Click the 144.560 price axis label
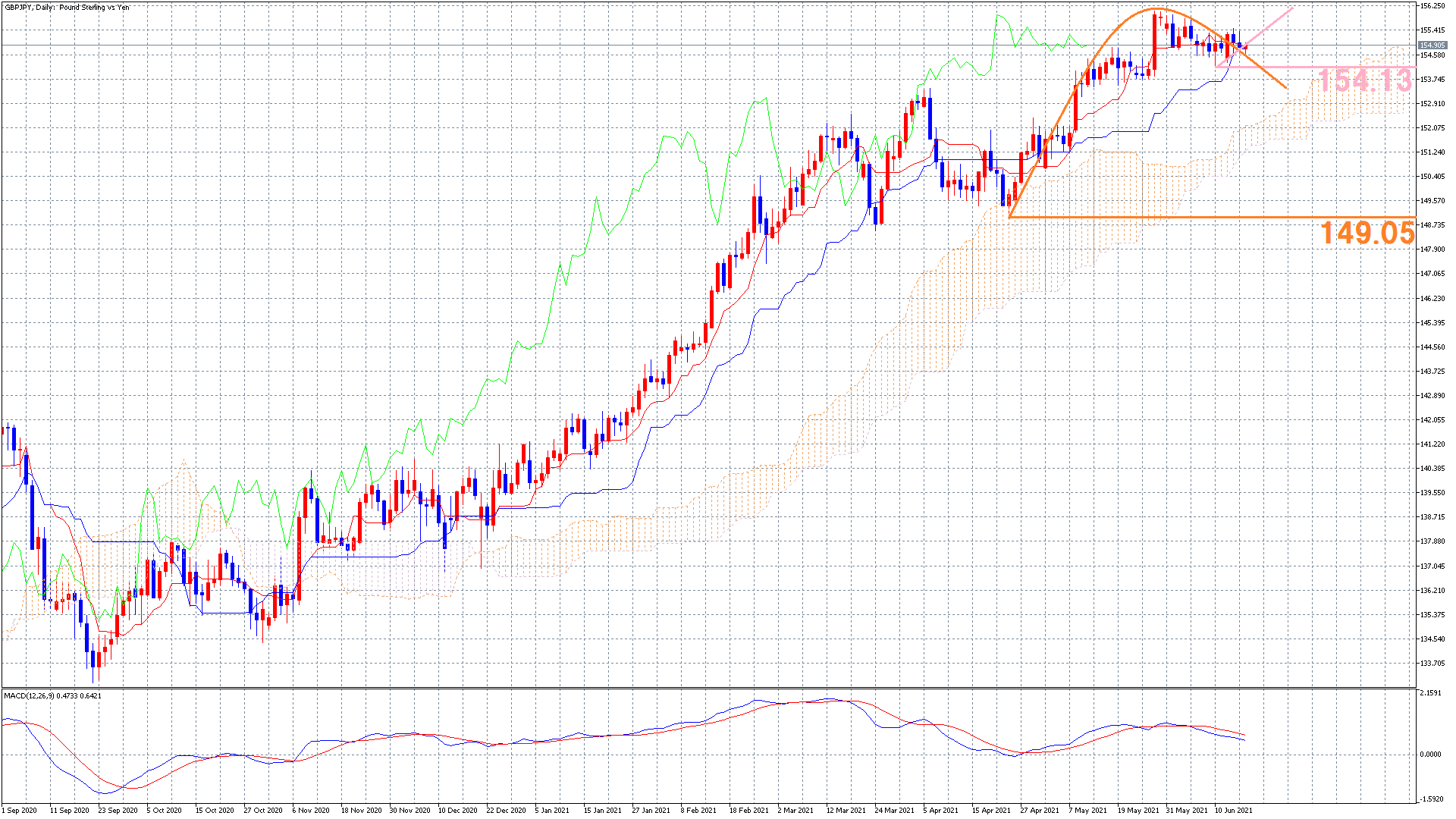The image size is (1456, 819). [x=1432, y=347]
